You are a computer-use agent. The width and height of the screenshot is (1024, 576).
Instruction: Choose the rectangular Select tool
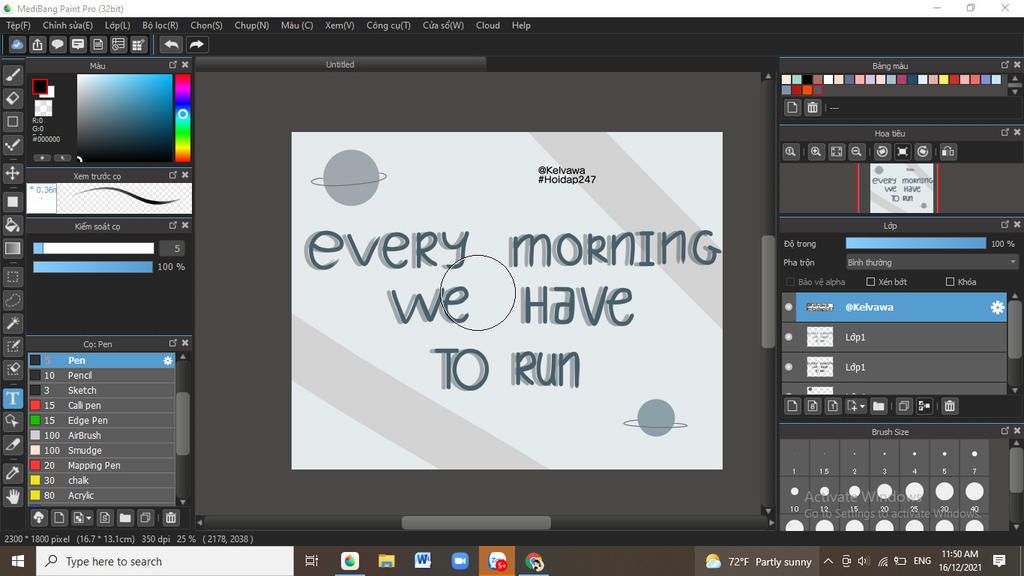tap(12, 277)
